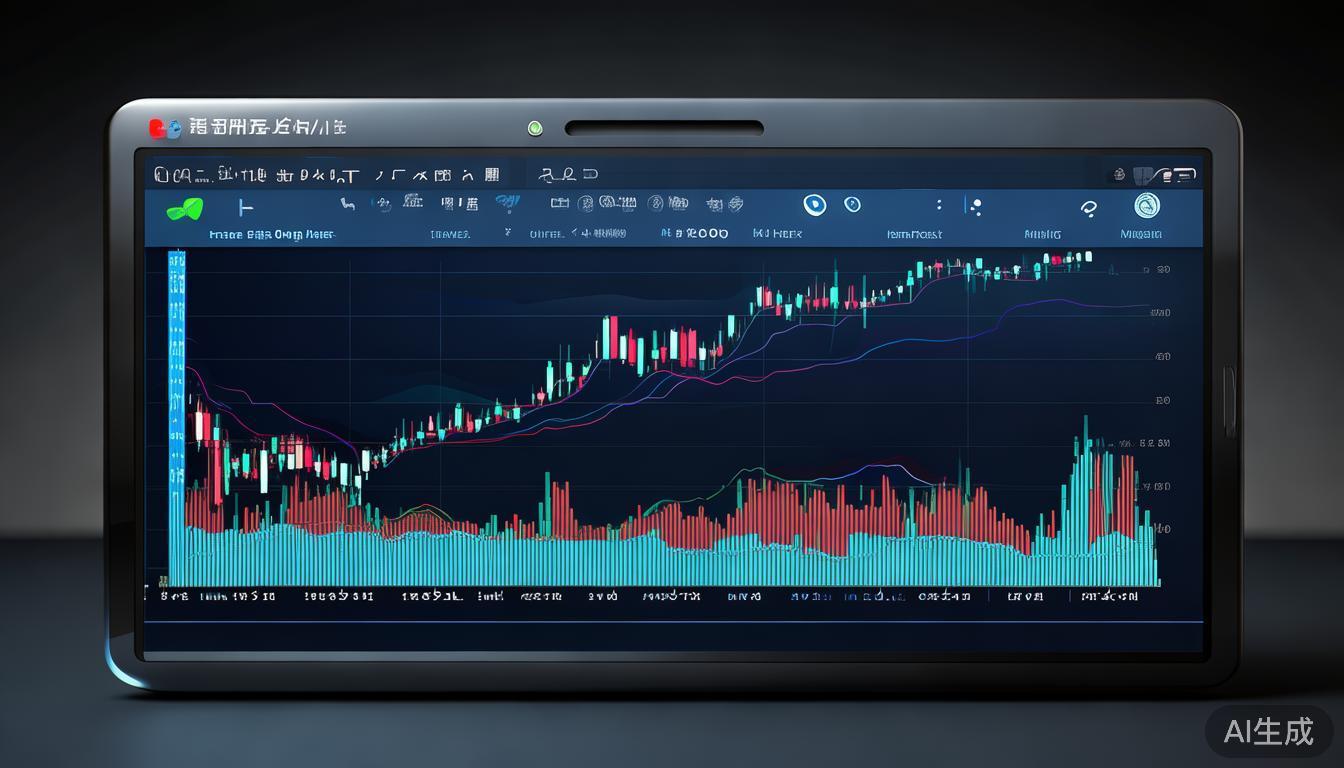Click the label below the curly loop icon

pos(1042,234)
